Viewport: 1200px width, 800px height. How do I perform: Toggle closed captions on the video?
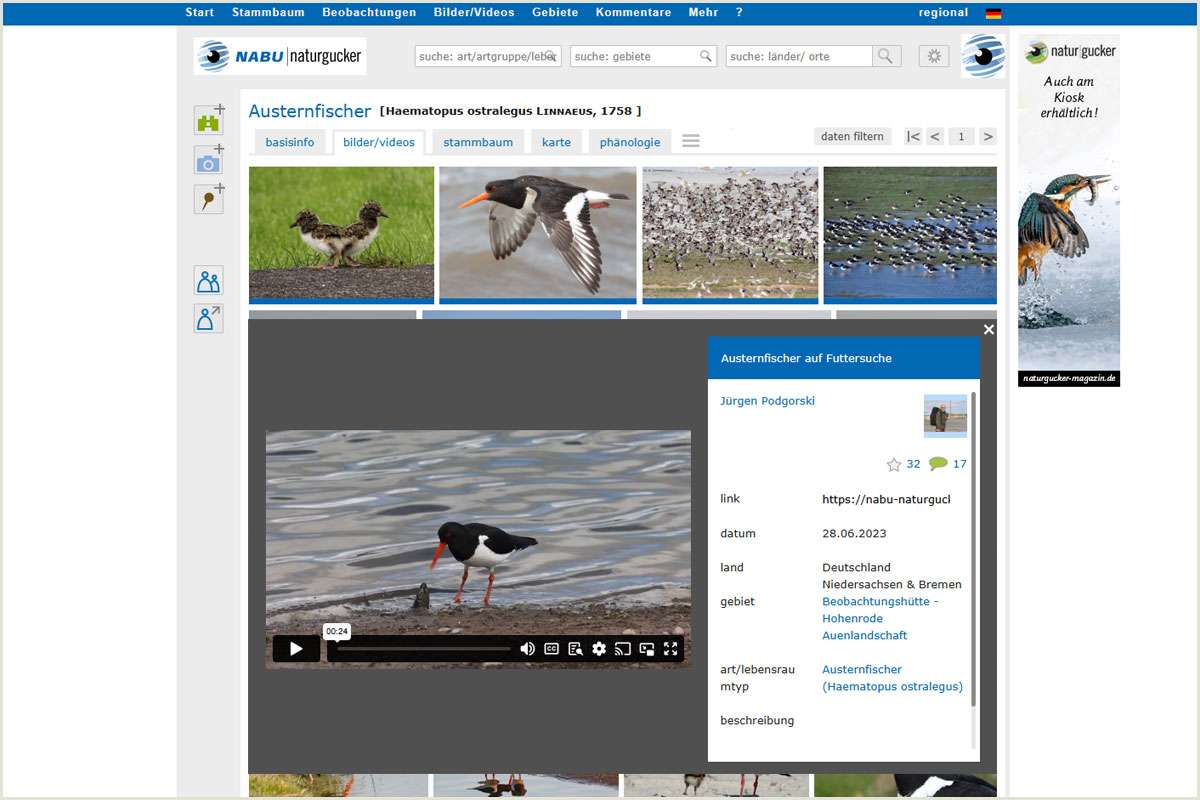click(x=551, y=648)
